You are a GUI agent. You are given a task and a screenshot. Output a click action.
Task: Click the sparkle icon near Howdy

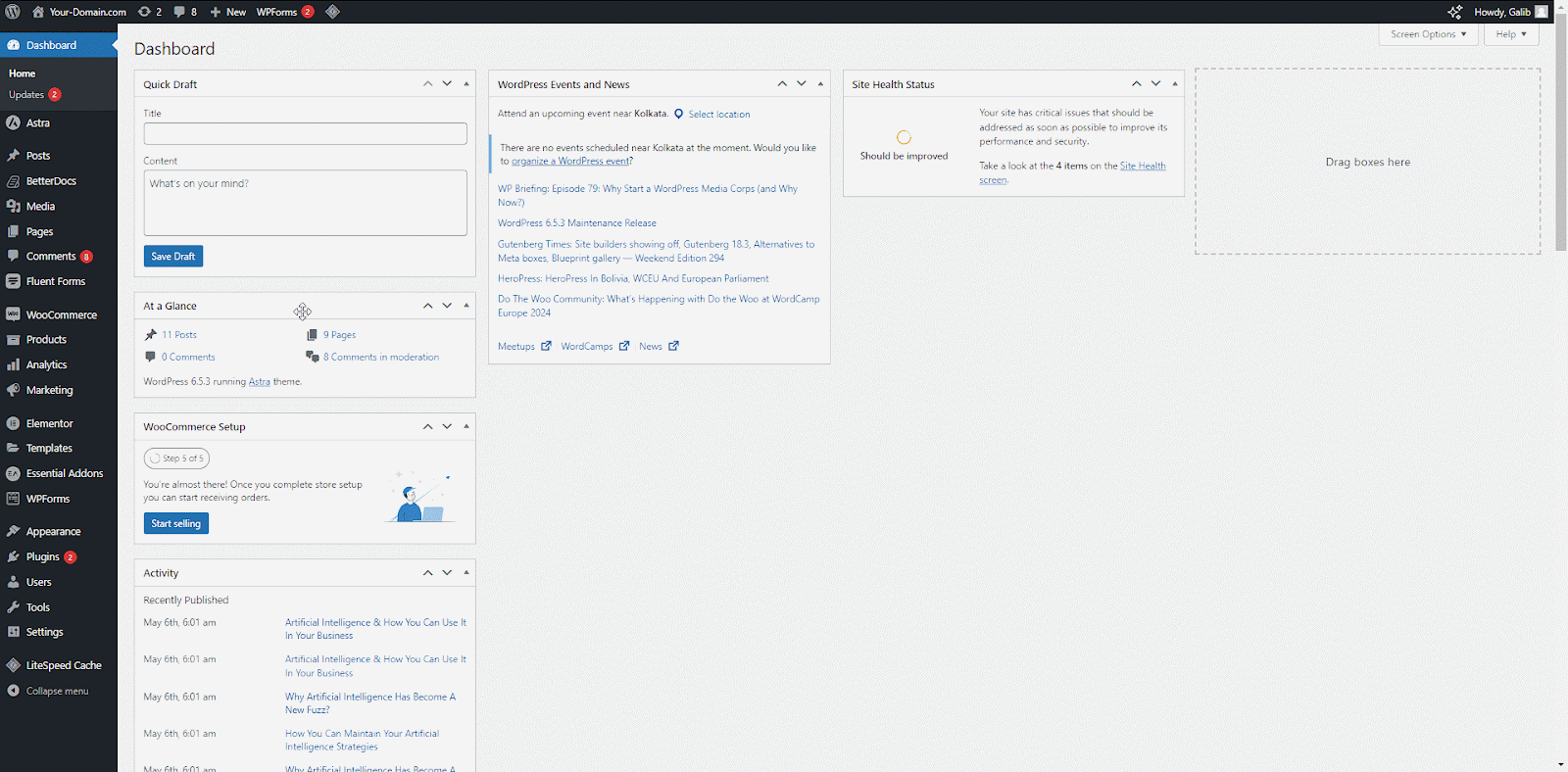1454,12
